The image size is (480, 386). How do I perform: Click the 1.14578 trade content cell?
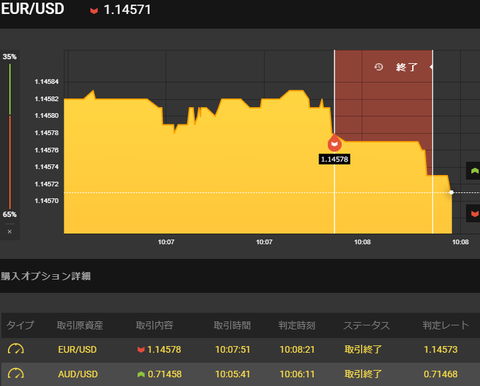point(164,349)
